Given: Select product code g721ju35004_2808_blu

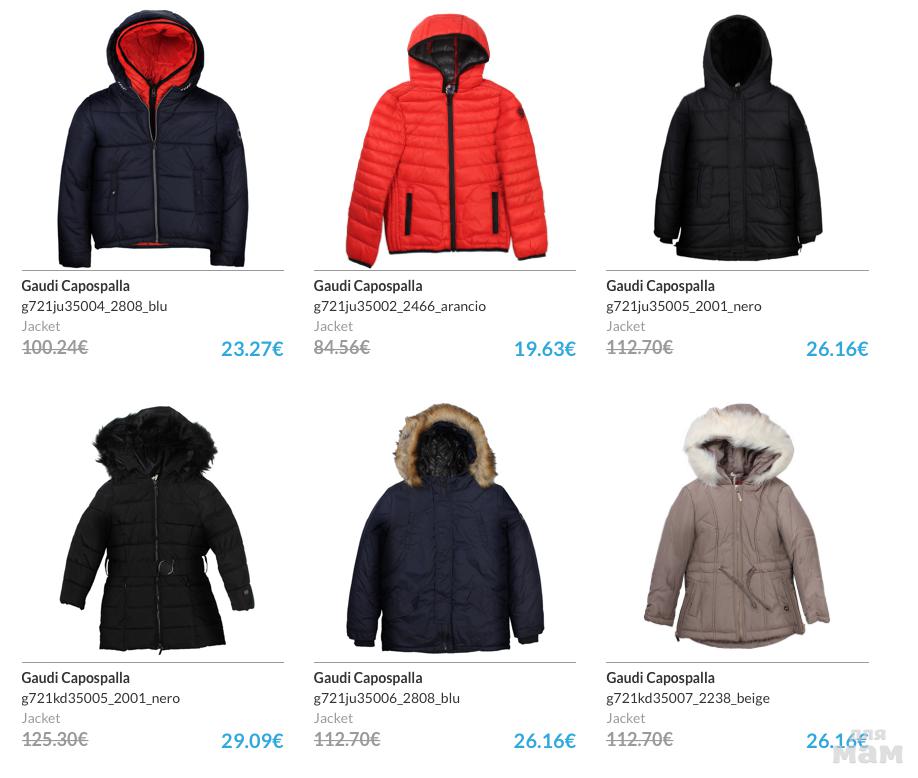Looking at the screenshot, I should pos(94,306).
